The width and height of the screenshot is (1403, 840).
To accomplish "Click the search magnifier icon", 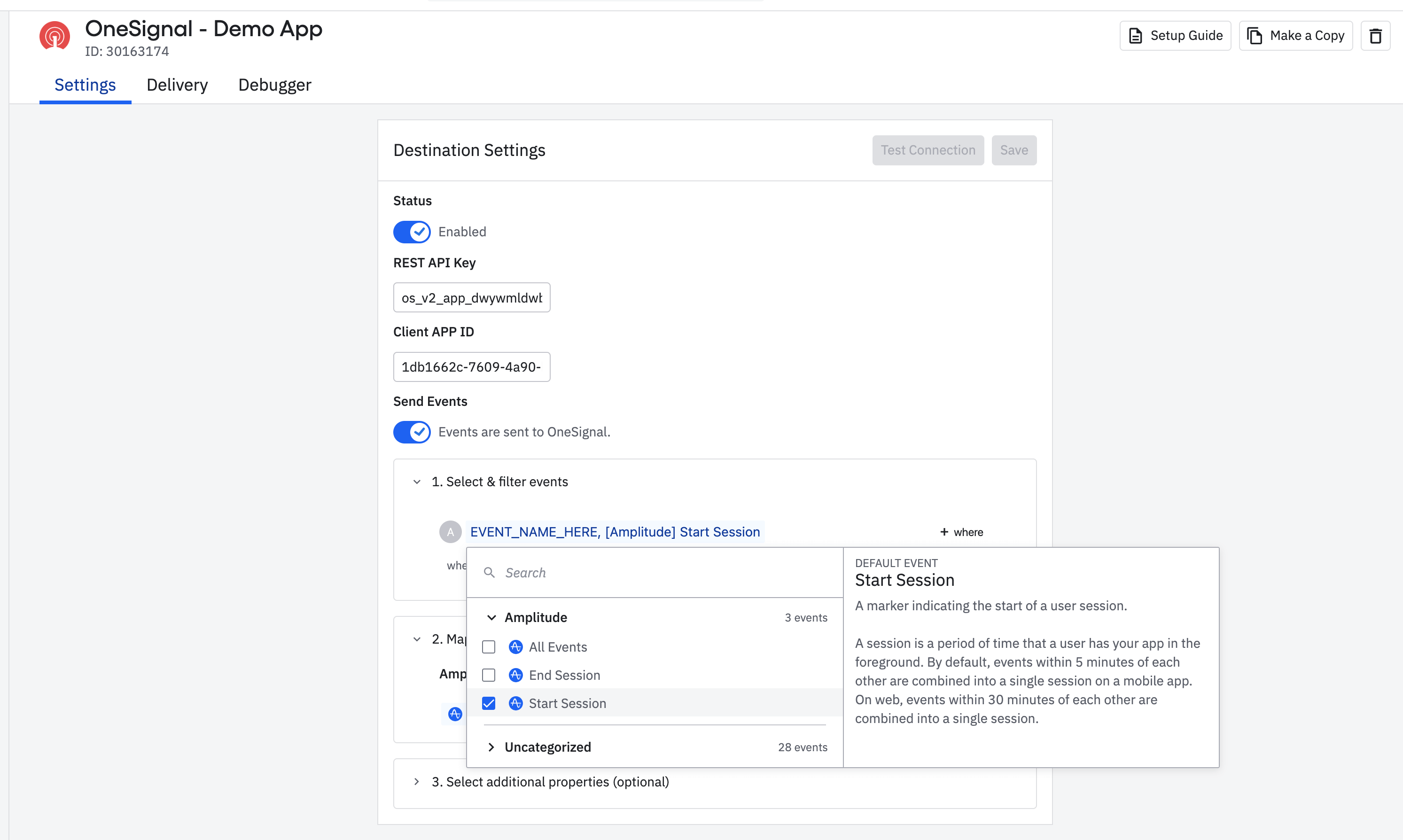I will [x=489, y=573].
